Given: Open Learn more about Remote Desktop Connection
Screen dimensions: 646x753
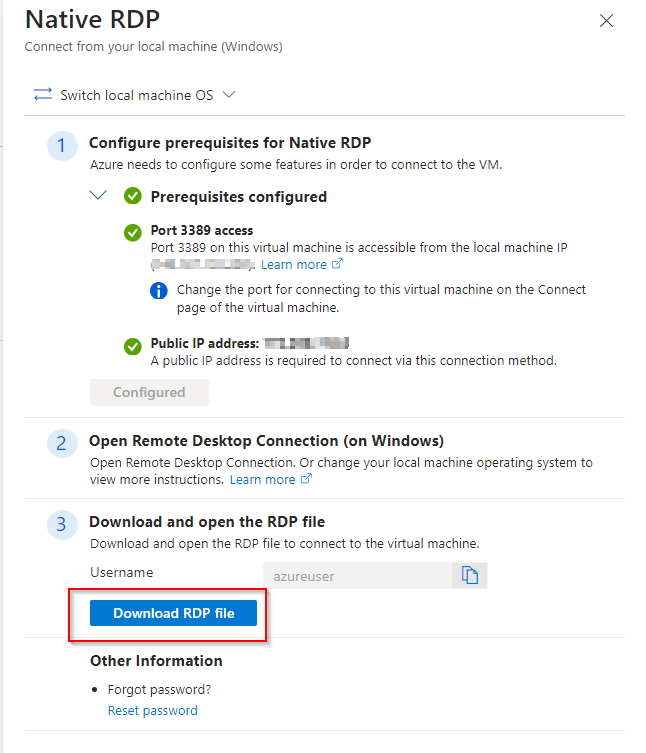Looking at the screenshot, I should [262, 480].
